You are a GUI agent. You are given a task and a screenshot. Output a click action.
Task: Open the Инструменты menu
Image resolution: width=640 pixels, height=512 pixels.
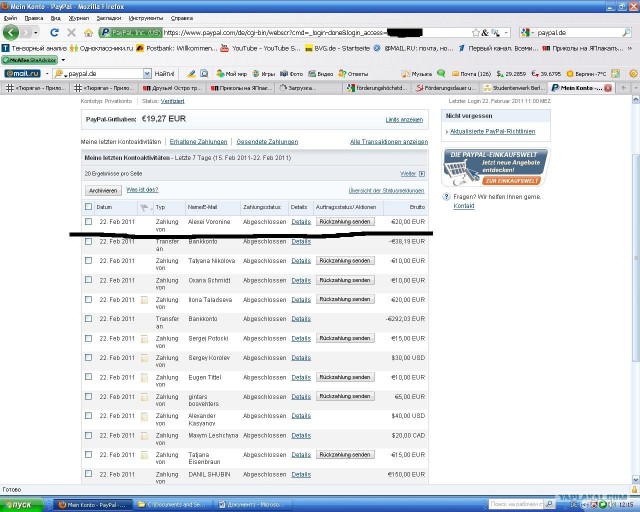(146, 18)
